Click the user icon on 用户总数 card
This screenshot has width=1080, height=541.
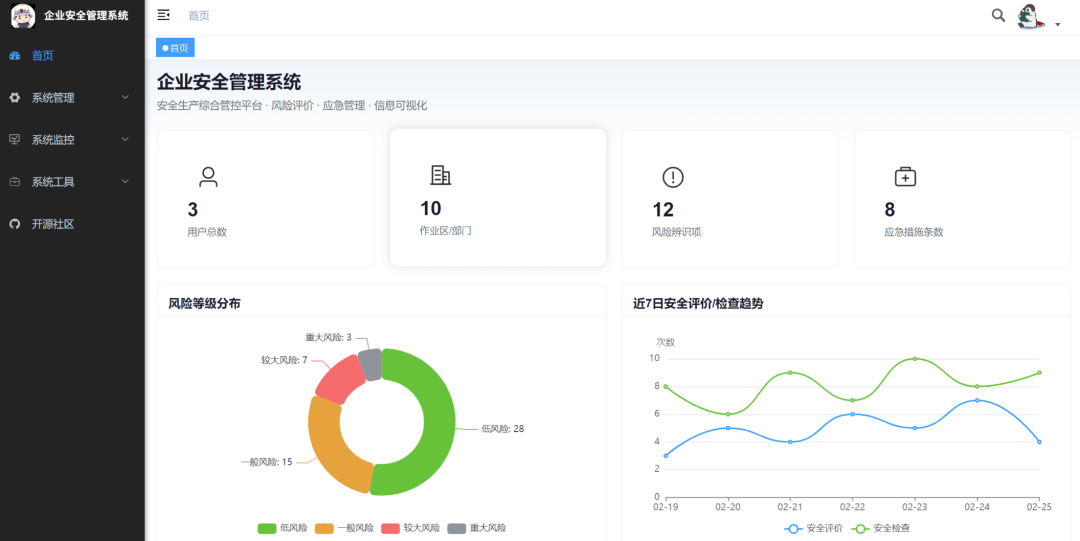[x=208, y=177]
